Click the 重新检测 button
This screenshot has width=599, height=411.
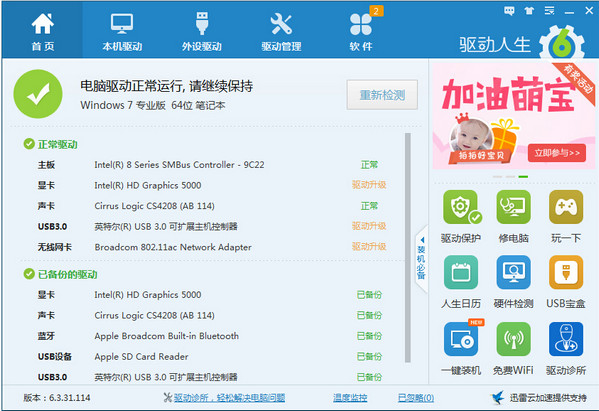click(x=382, y=95)
